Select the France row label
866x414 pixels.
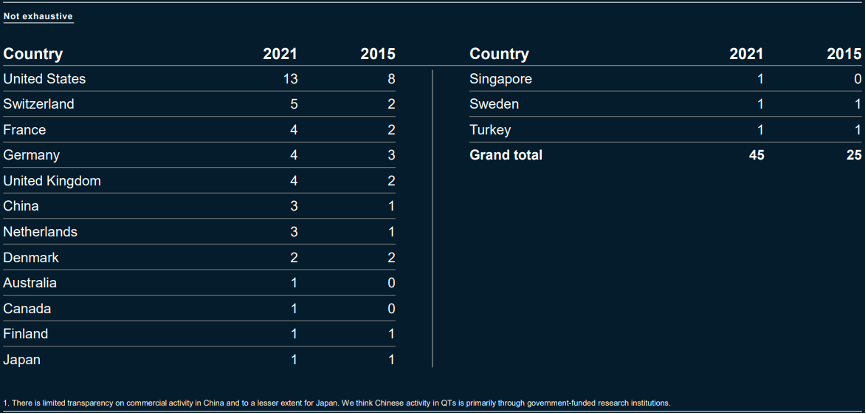(25, 130)
